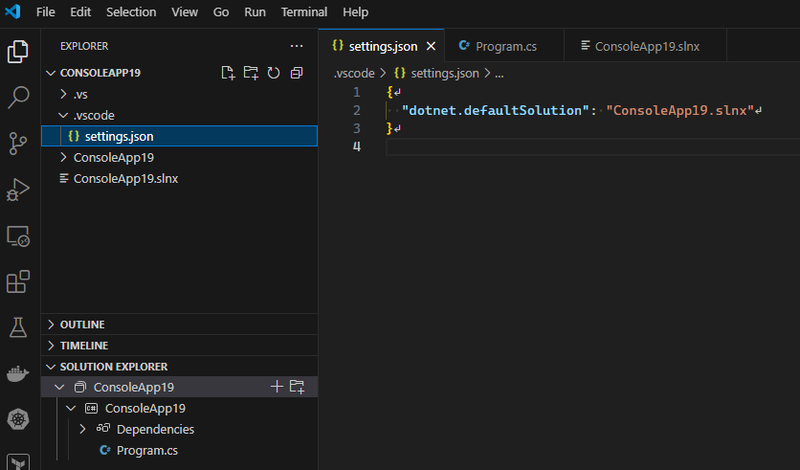The height and width of the screenshot is (470, 800).
Task: Expand ConsoleApp19 folder in Explorer
Action: click(x=63, y=157)
